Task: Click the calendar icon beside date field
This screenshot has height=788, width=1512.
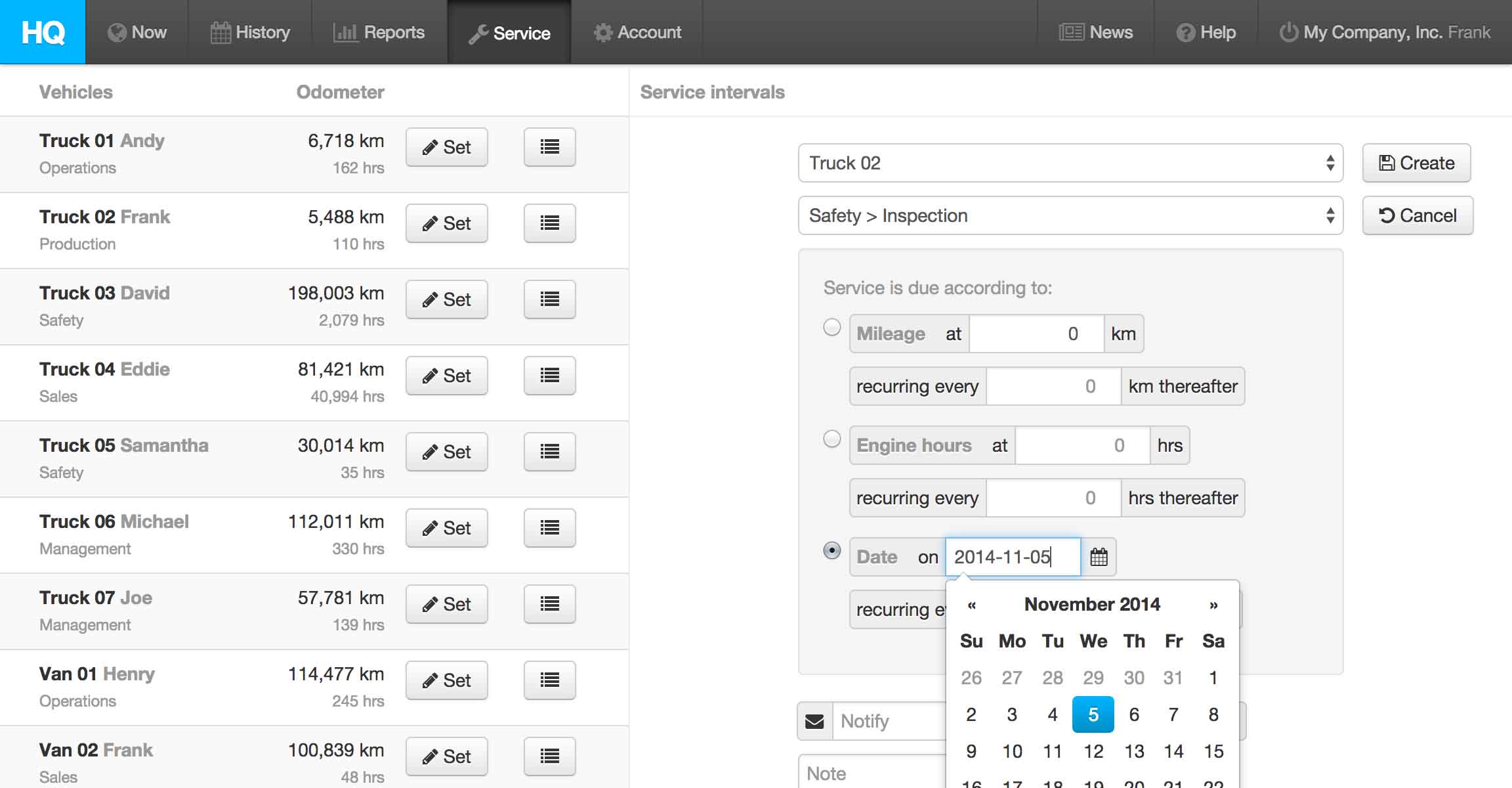Action: [1099, 557]
